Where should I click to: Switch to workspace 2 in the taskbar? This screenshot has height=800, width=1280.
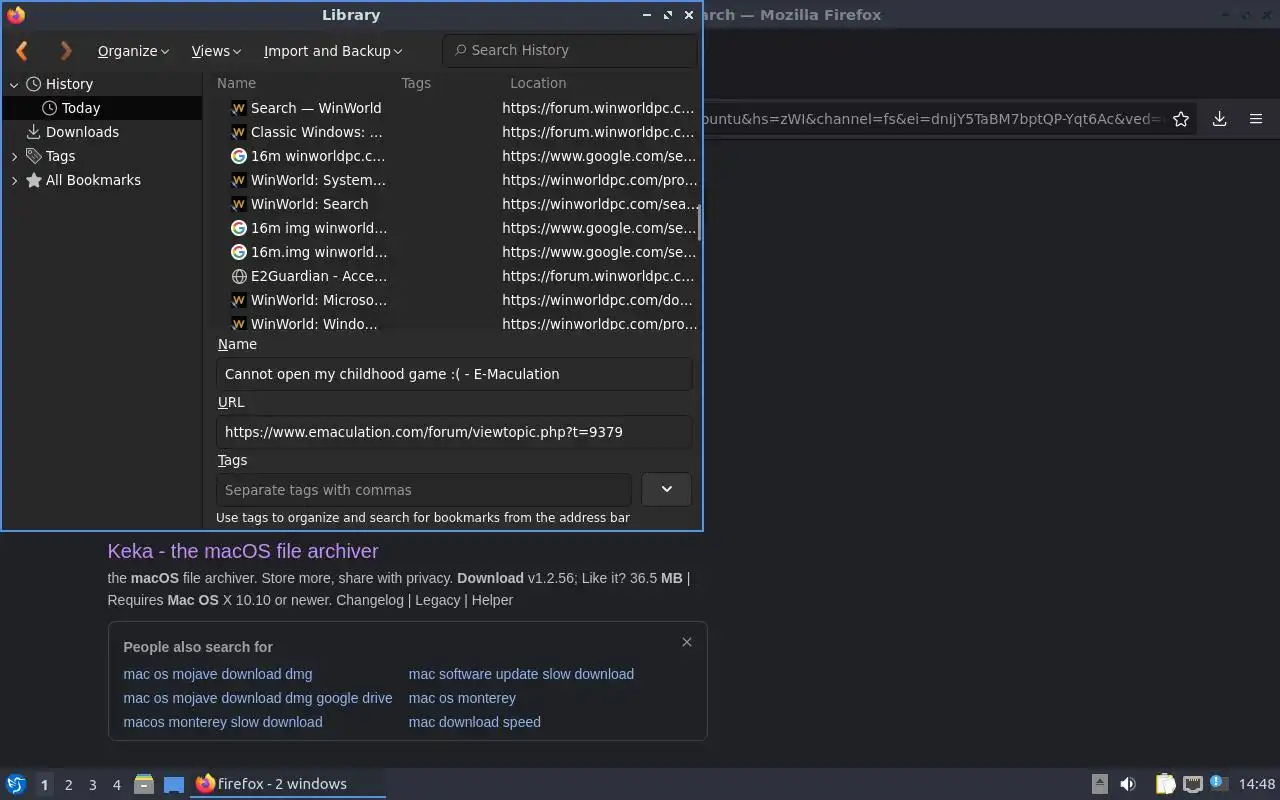click(x=68, y=785)
